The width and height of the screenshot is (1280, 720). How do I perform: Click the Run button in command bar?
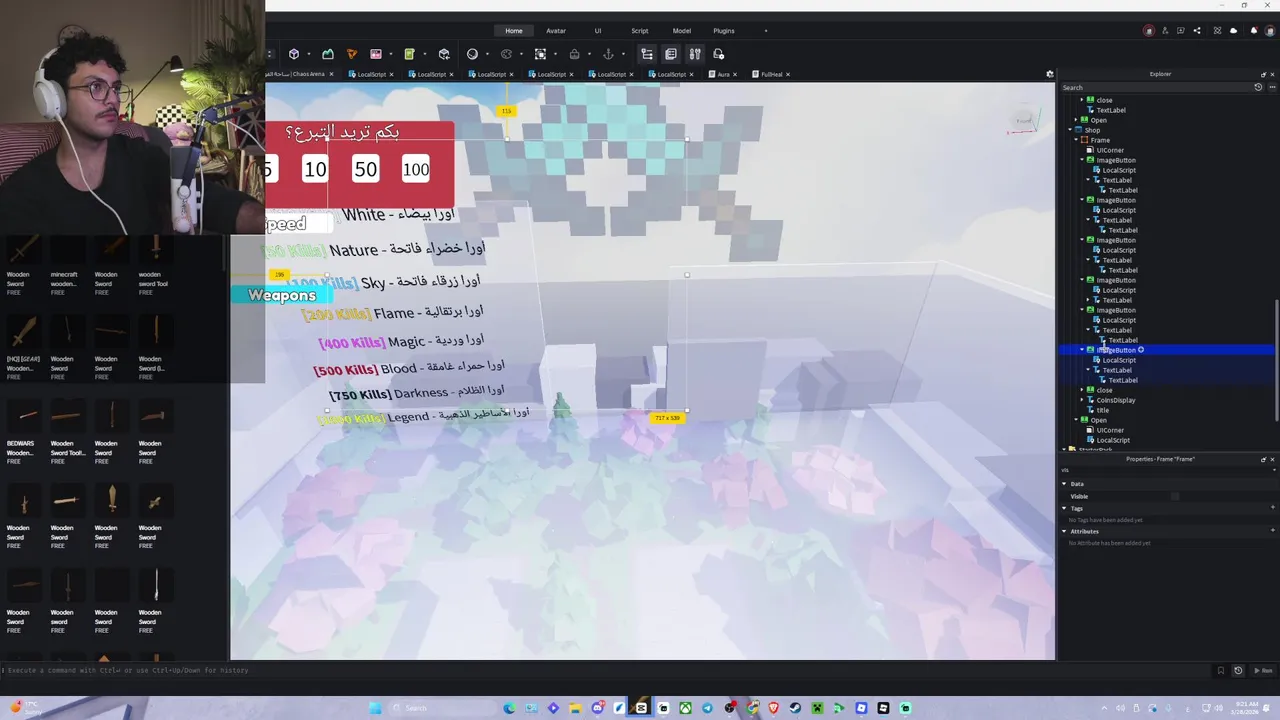(x=1264, y=670)
